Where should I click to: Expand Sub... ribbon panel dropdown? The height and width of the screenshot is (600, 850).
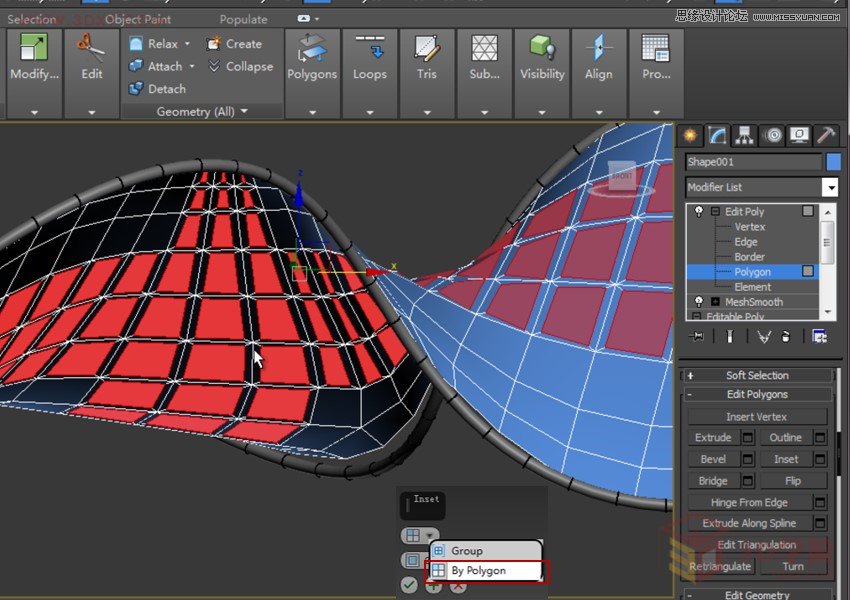[x=484, y=112]
